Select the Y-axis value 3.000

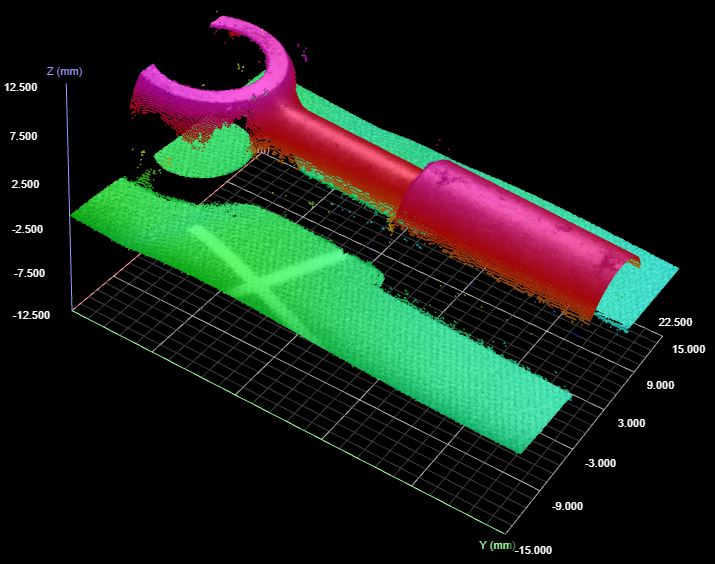point(632,423)
